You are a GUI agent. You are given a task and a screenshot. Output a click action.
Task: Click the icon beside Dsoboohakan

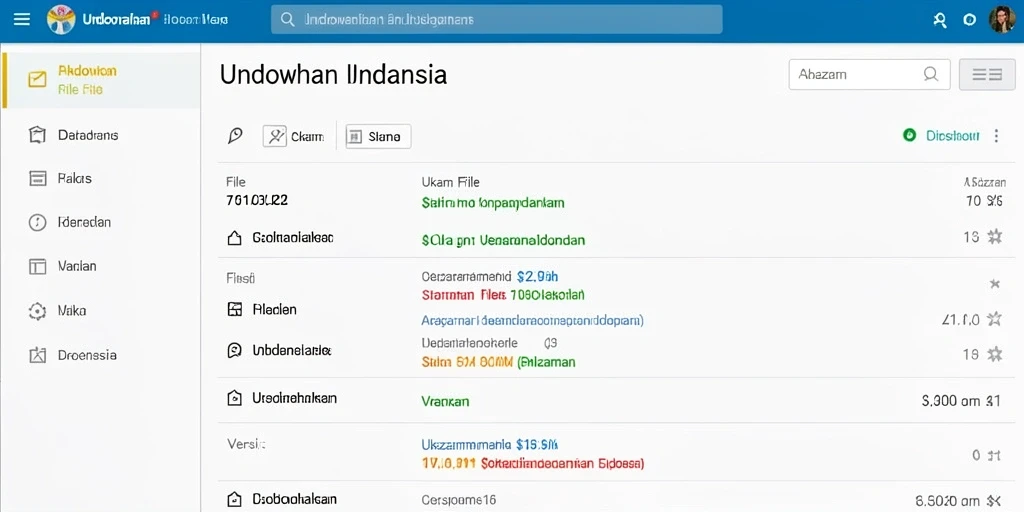point(234,500)
